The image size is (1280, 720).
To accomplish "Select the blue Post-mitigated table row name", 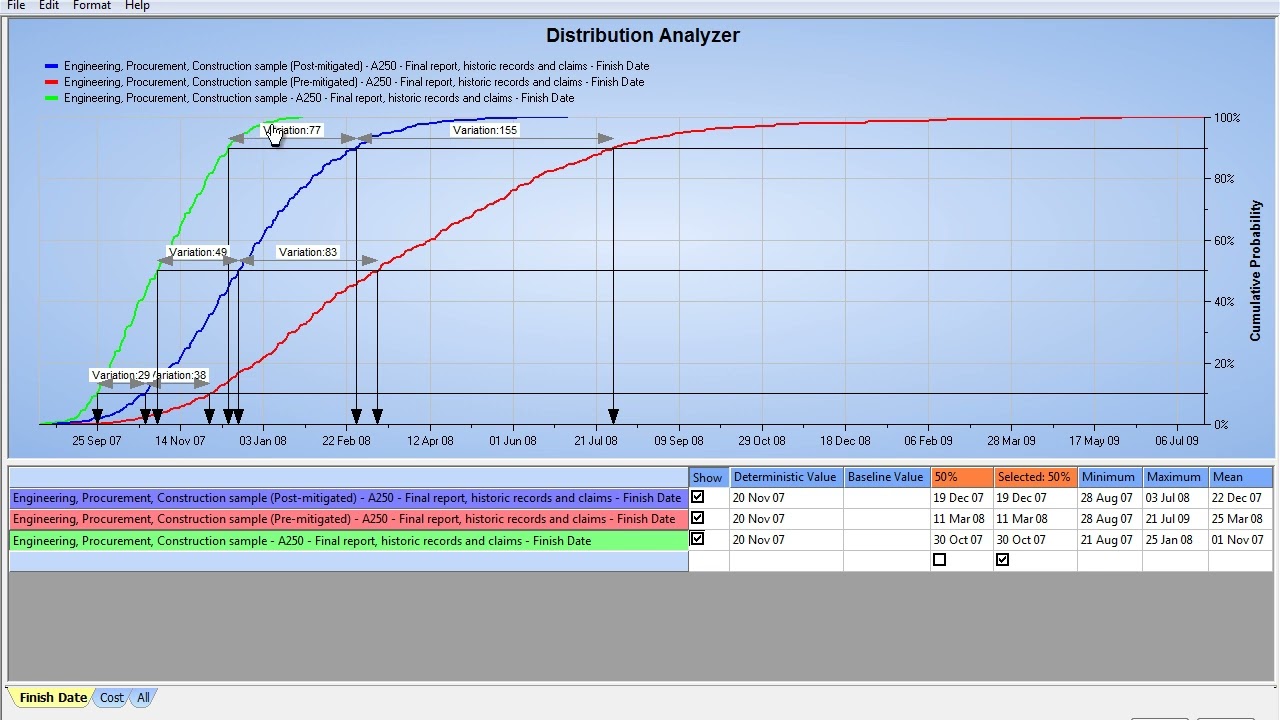I will click(x=349, y=498).
